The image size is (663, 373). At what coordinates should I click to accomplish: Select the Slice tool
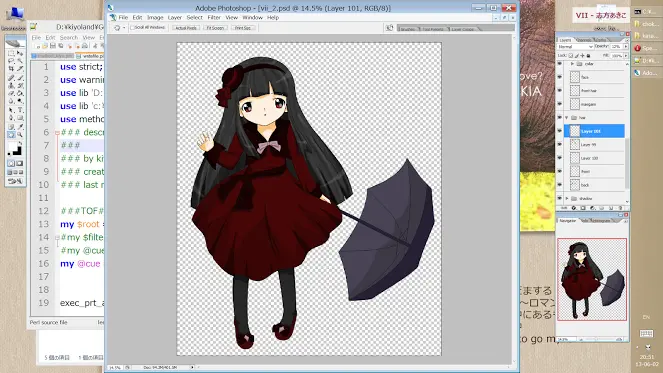(x=20, y=68)
